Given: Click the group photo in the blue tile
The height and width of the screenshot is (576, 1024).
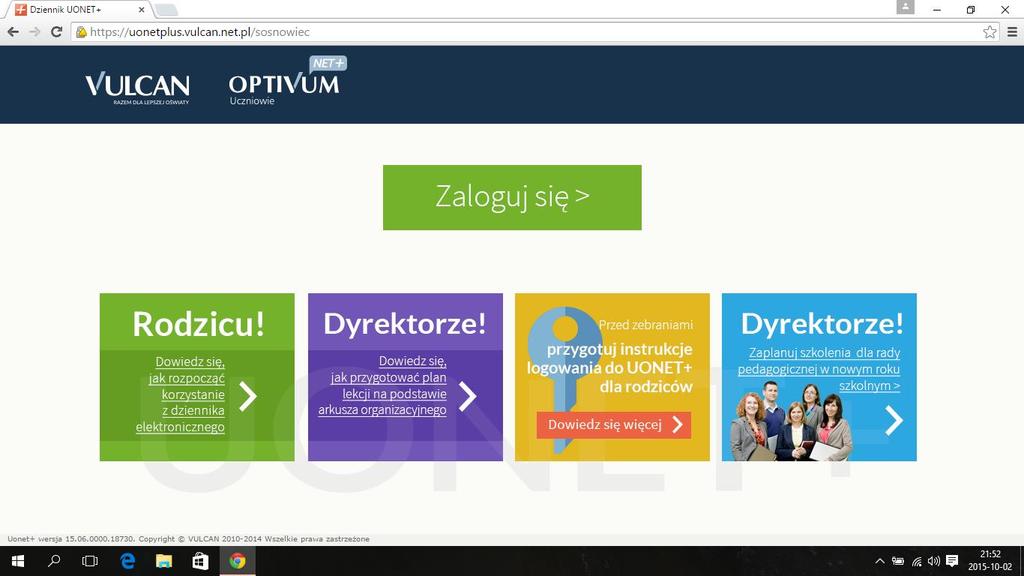Looking at the screenshot, I should click(792, 422).
